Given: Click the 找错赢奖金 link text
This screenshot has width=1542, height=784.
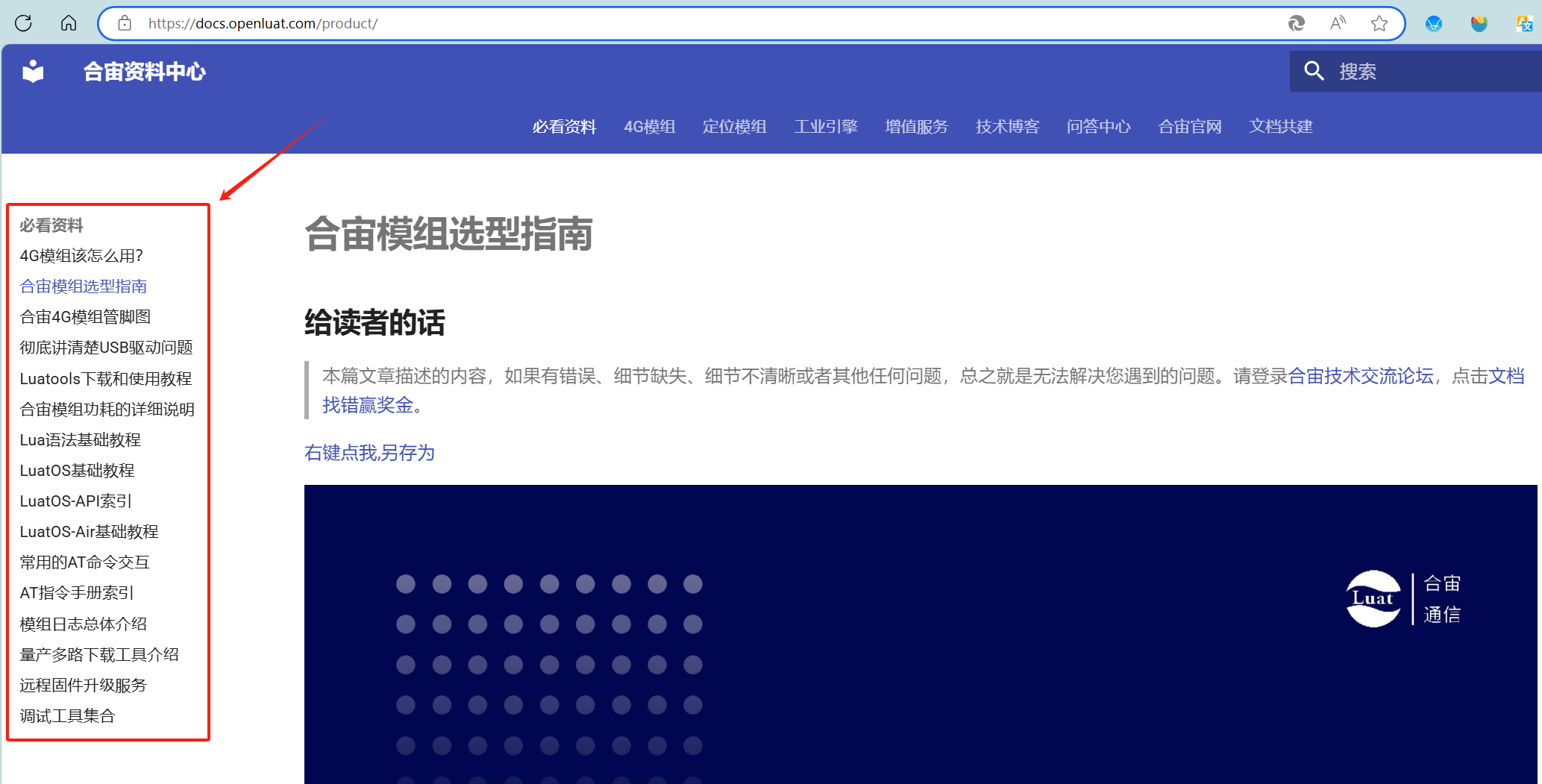Looking at the screenshot, I should [368, 405].
